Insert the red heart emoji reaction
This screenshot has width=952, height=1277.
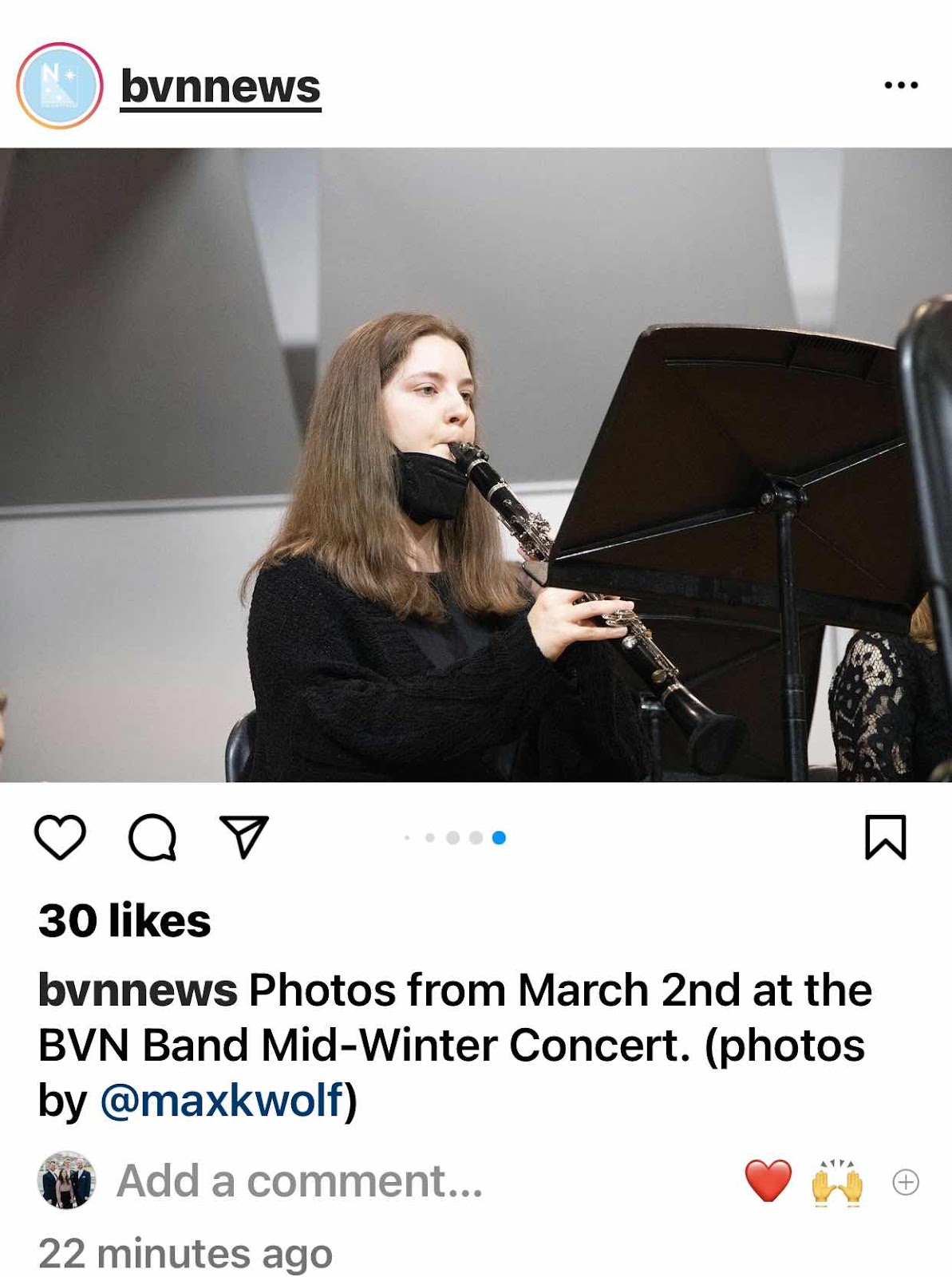point(768,1181)
